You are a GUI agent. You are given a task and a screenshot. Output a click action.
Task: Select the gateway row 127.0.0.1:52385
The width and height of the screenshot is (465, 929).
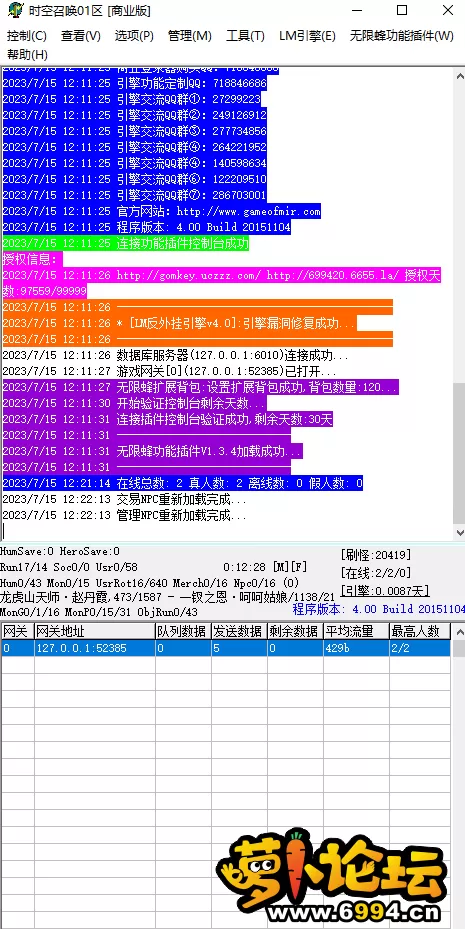coord(226,648)
